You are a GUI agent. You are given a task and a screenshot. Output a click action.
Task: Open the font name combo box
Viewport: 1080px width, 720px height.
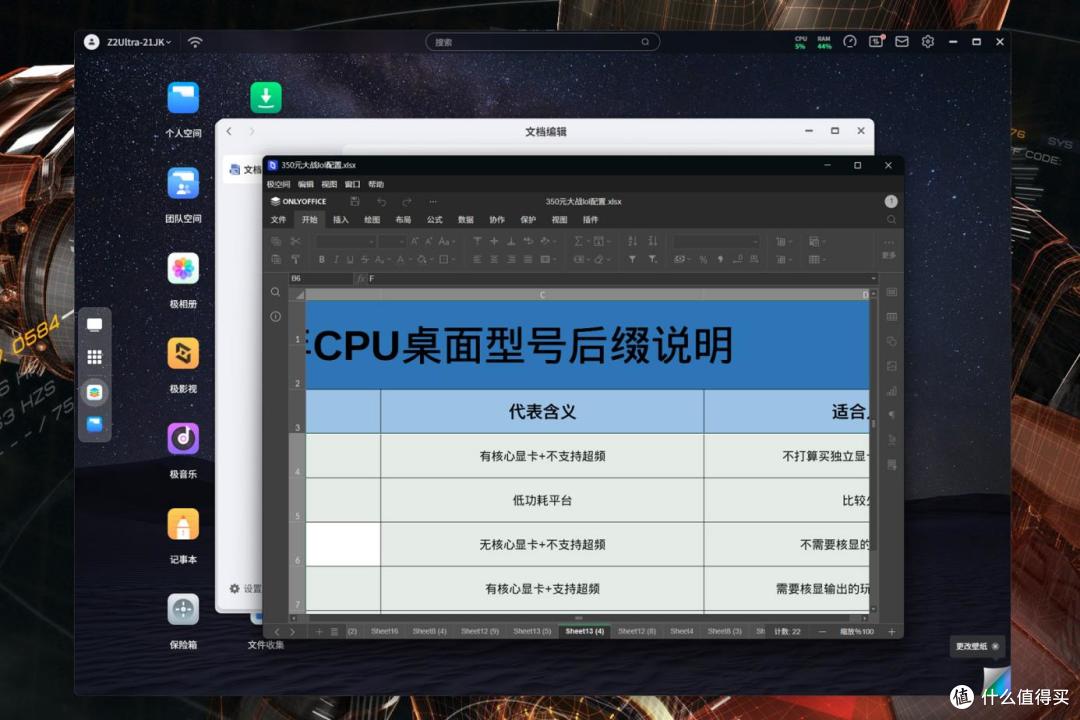(x=346, y=242)
